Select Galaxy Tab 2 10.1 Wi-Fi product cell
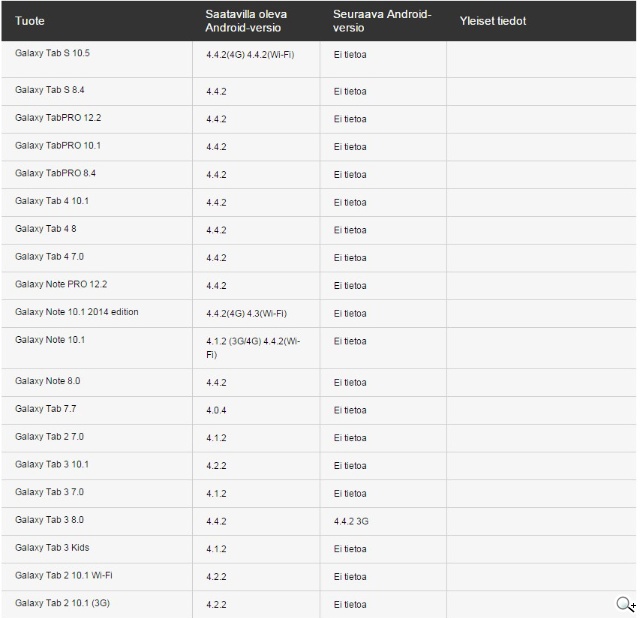The image size is (640, 618). (x=64, y=576)
